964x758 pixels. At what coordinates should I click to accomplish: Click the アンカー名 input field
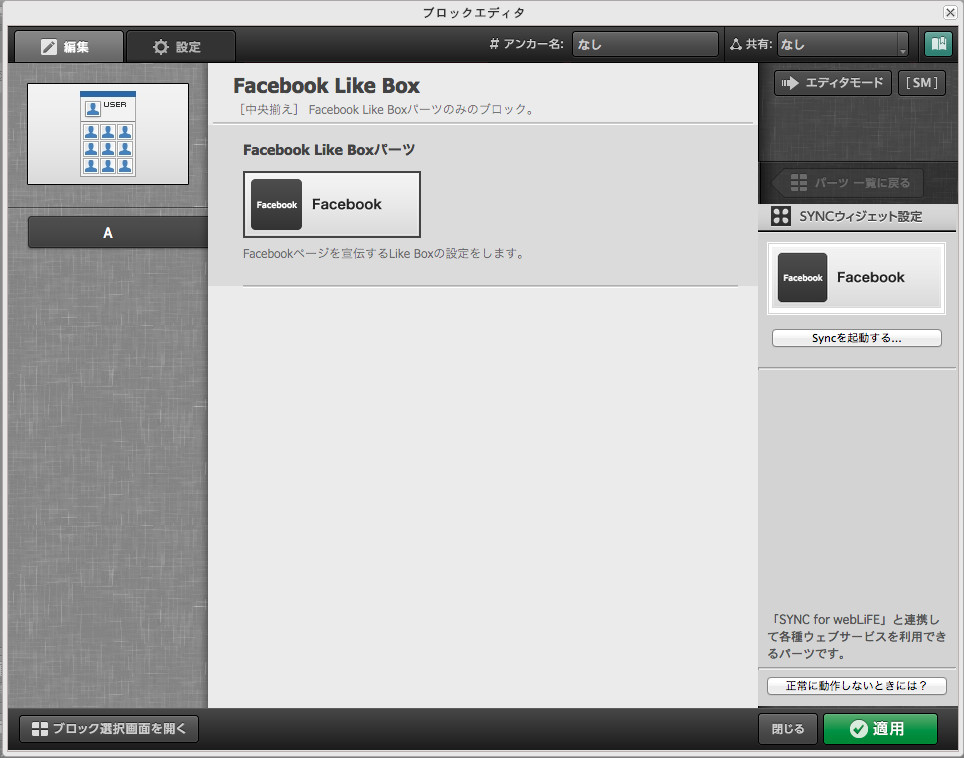(x=645, y=44)
